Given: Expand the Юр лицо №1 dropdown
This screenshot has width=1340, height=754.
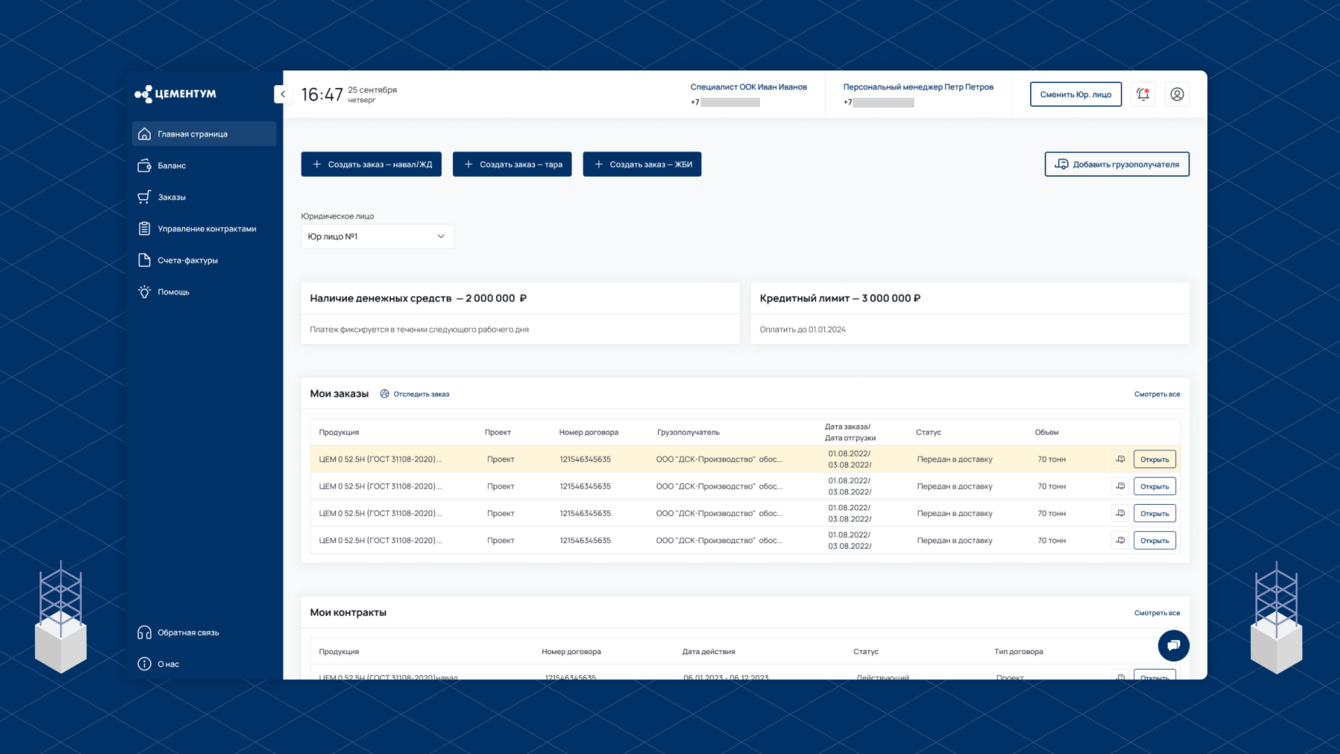Looking at the screenshot, I should click(377, 237).
